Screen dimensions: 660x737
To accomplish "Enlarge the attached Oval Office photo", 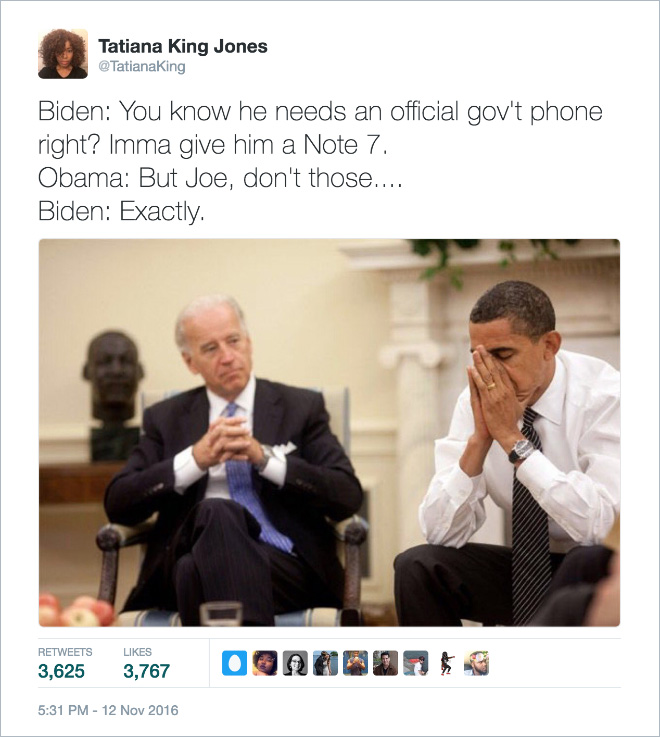I will pyautogui.click(x=329, y=432).
